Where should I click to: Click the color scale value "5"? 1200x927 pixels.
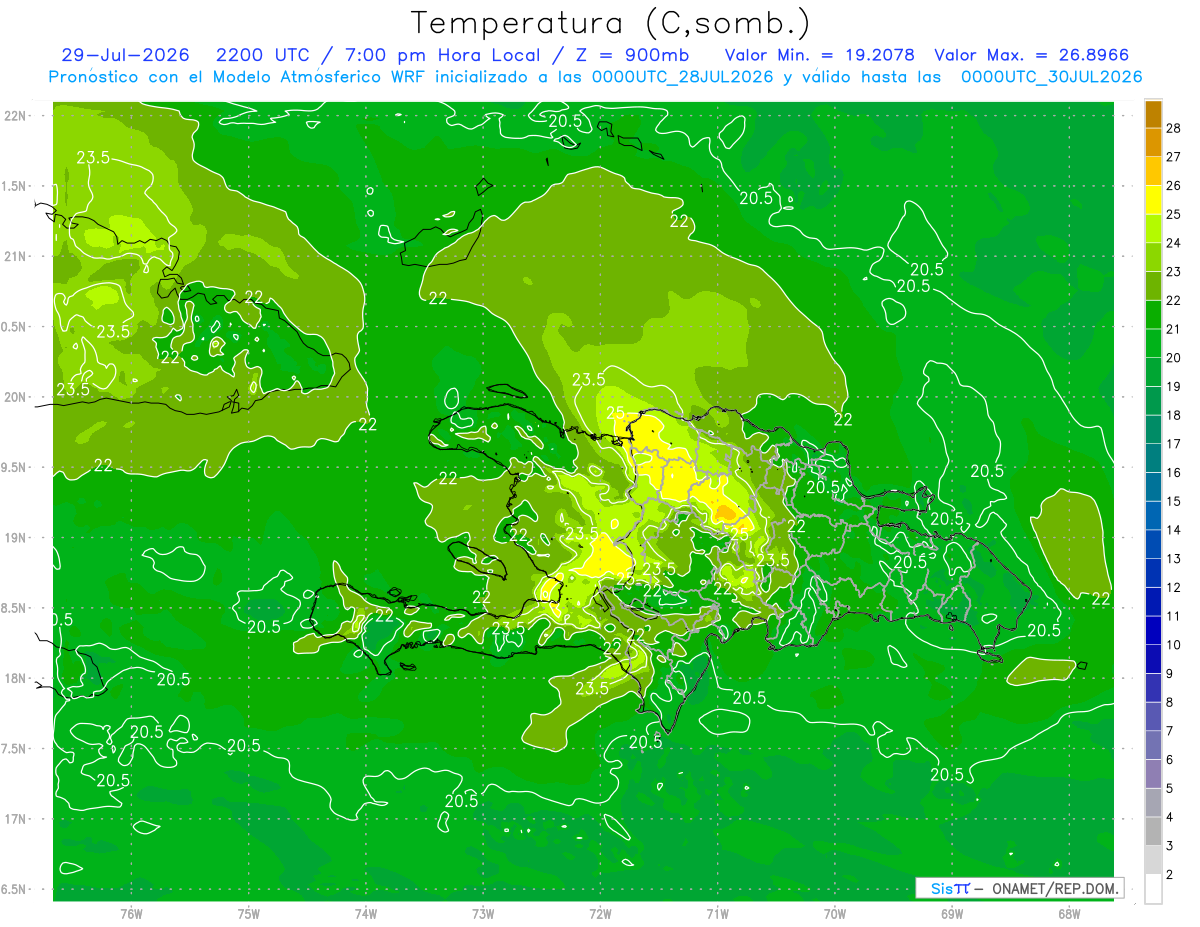1170,788
